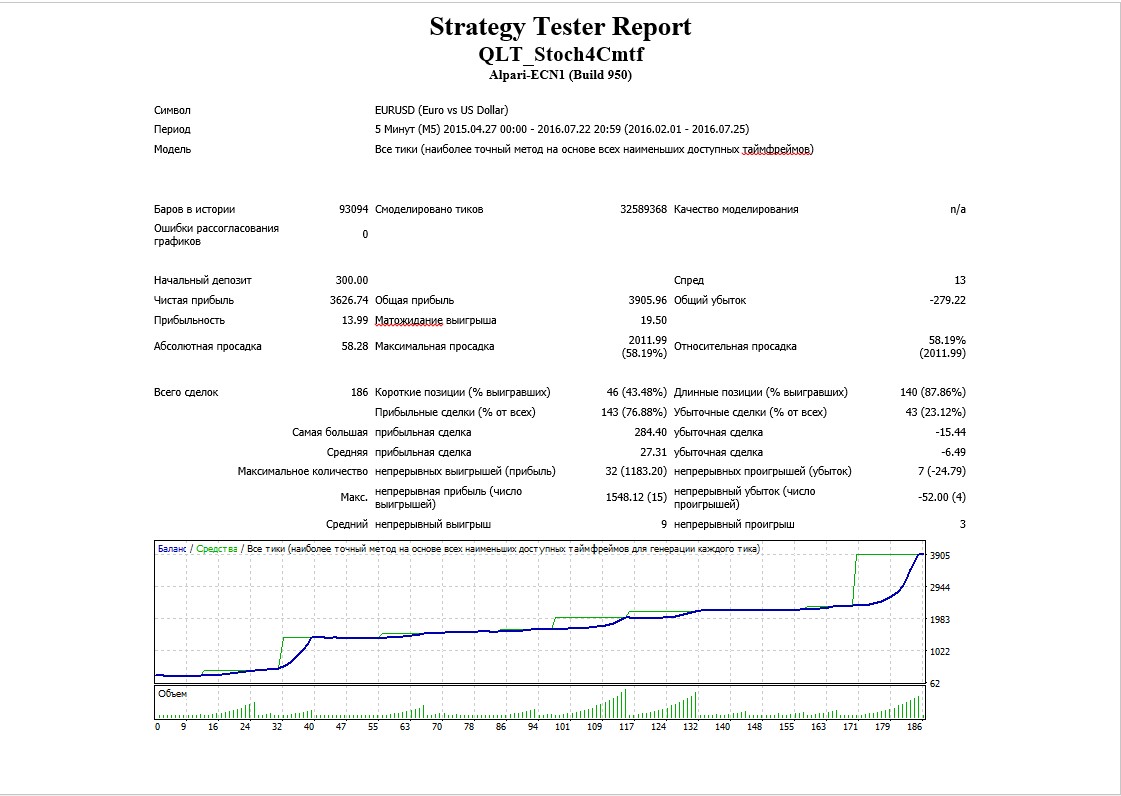The height and width of the screenshot is (796, 1121).
Task: Click the 'Прибыльность' label
Action: click(x=189, y=320)
